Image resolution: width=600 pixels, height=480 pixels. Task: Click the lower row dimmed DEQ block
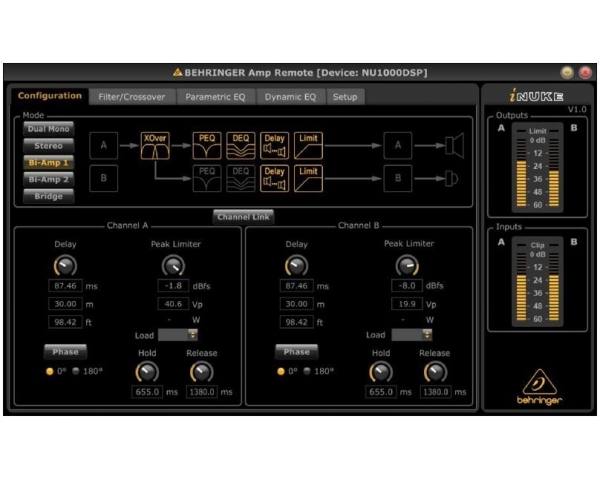tap(241, 179)
